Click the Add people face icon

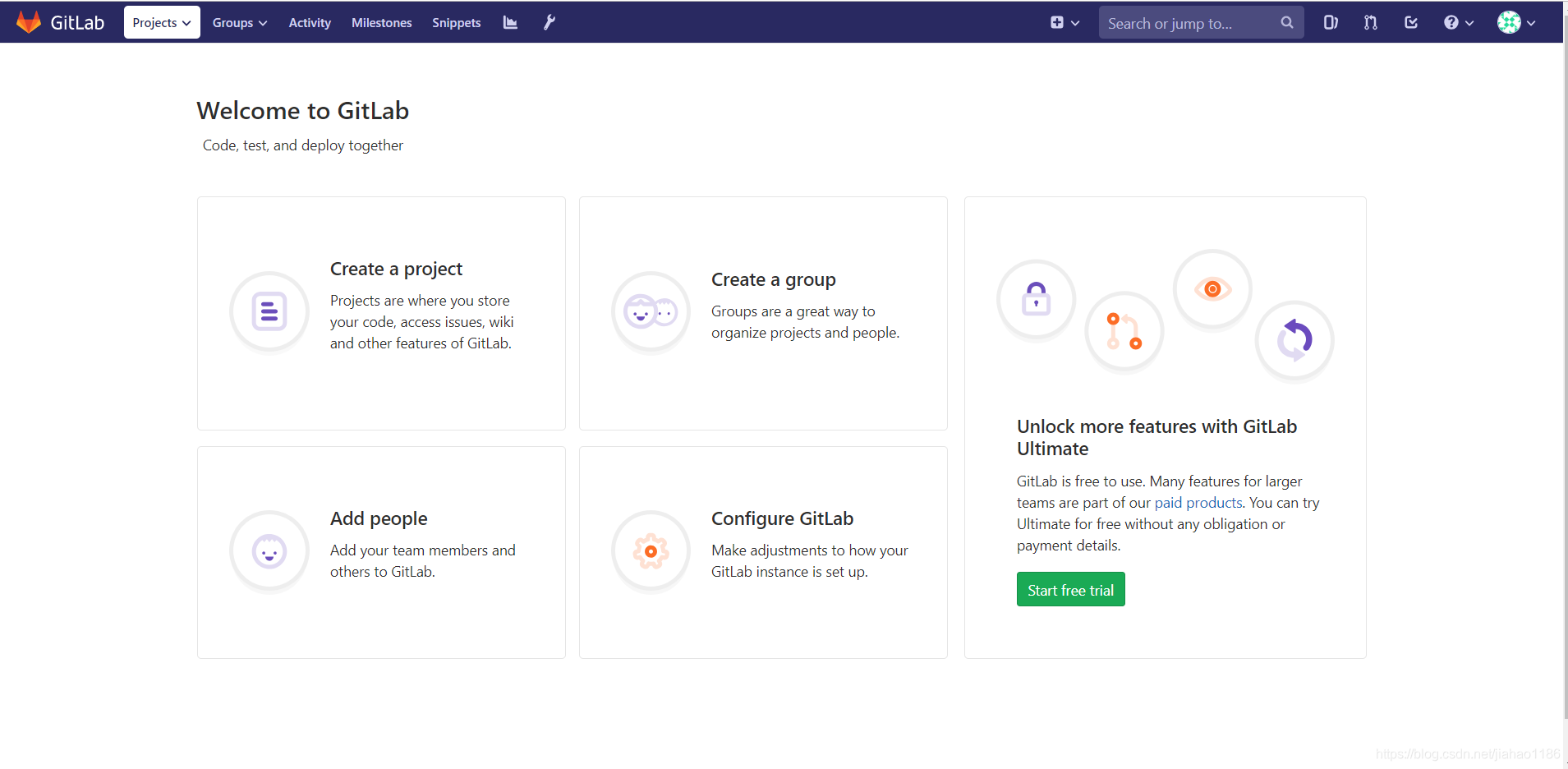269,551
